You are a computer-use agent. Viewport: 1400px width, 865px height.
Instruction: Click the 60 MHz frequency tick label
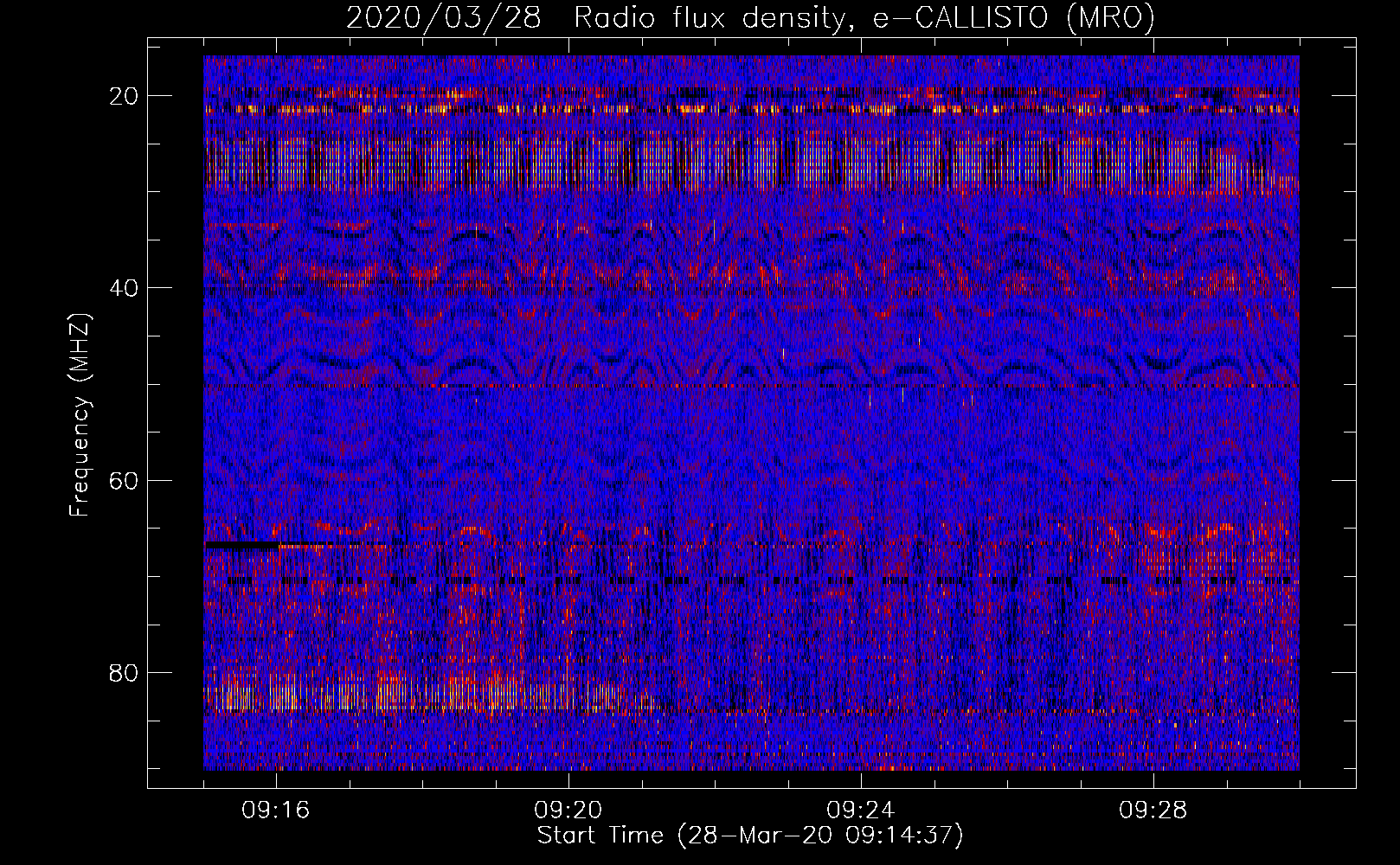[125, 480]
